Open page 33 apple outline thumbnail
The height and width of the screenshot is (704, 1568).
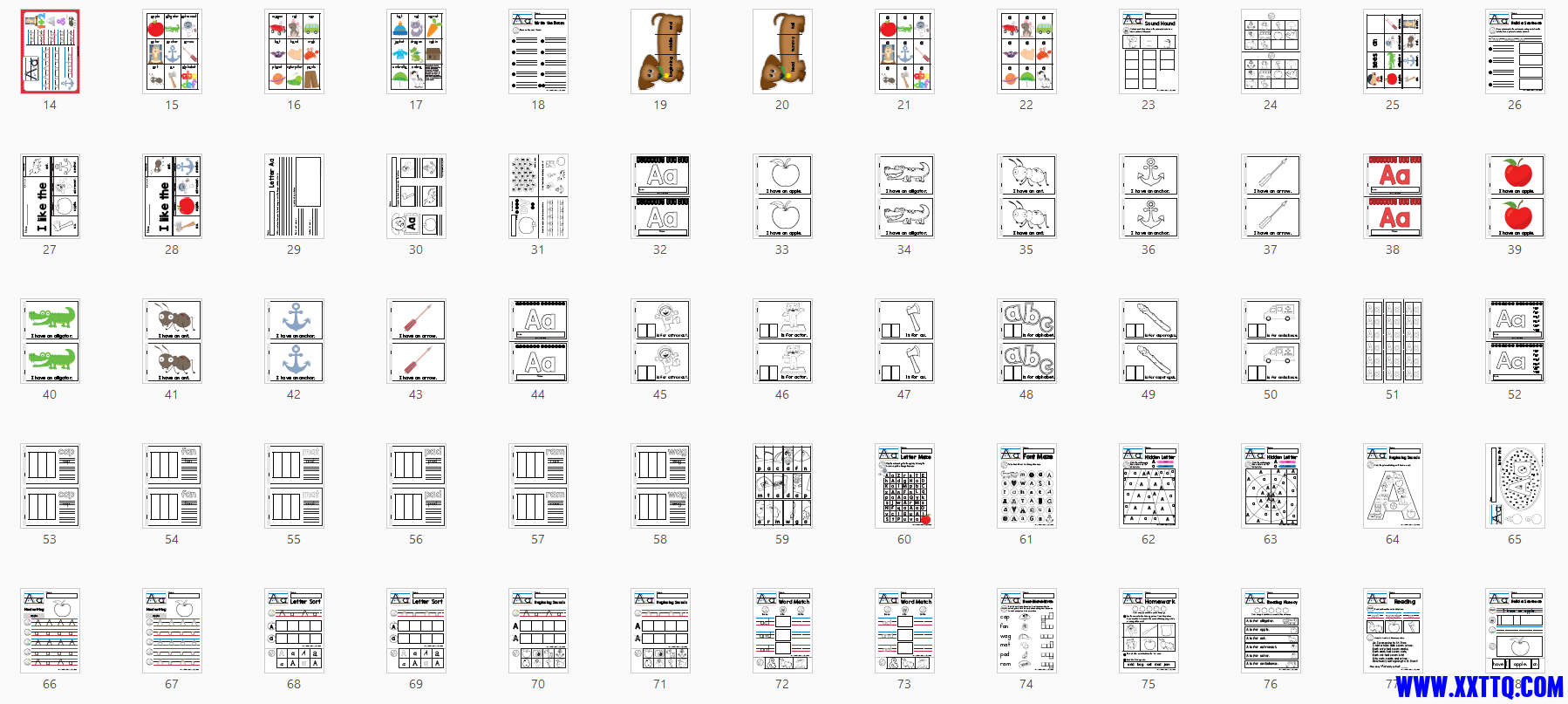click(782, 196)
